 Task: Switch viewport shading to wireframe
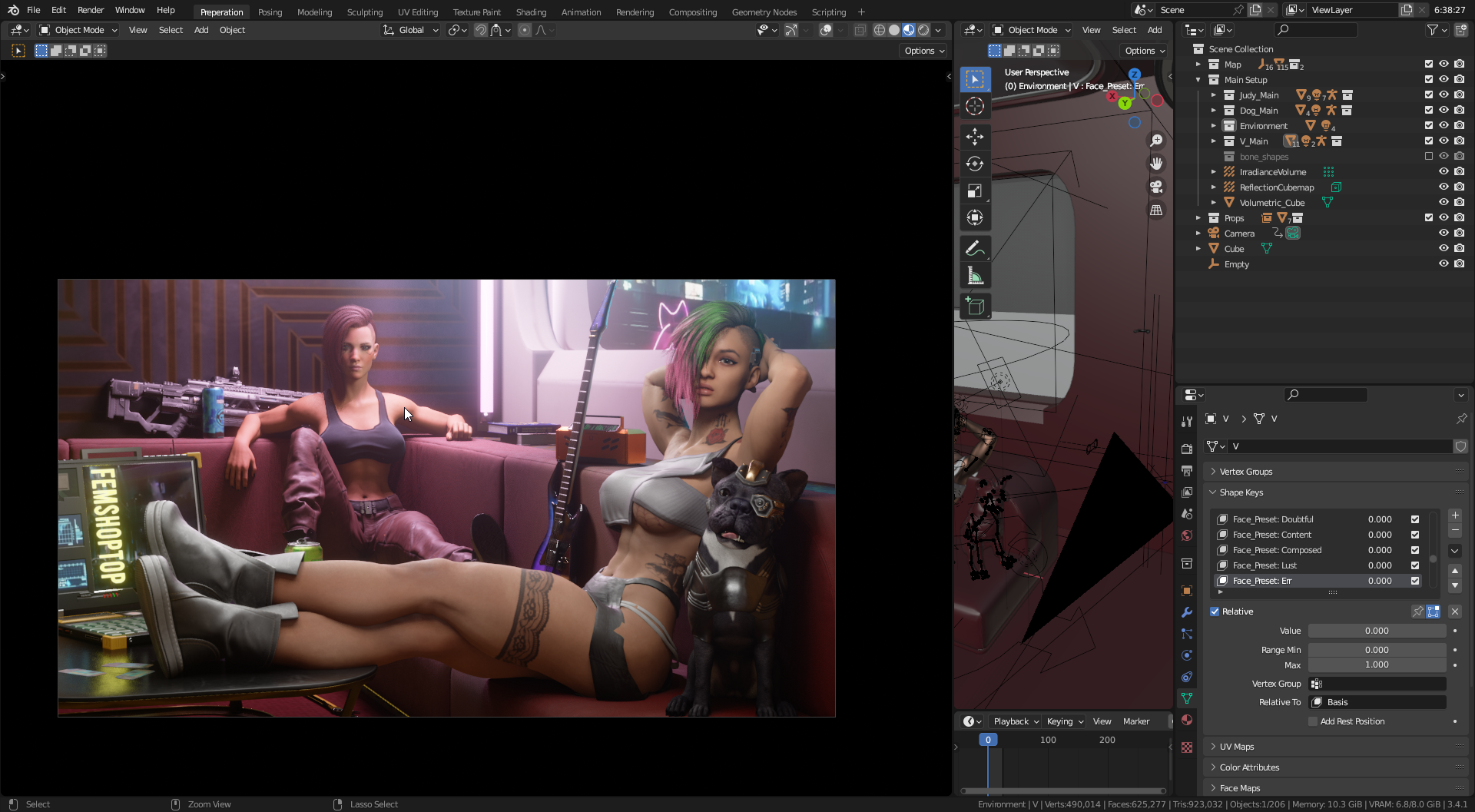[x=880, y=30]
